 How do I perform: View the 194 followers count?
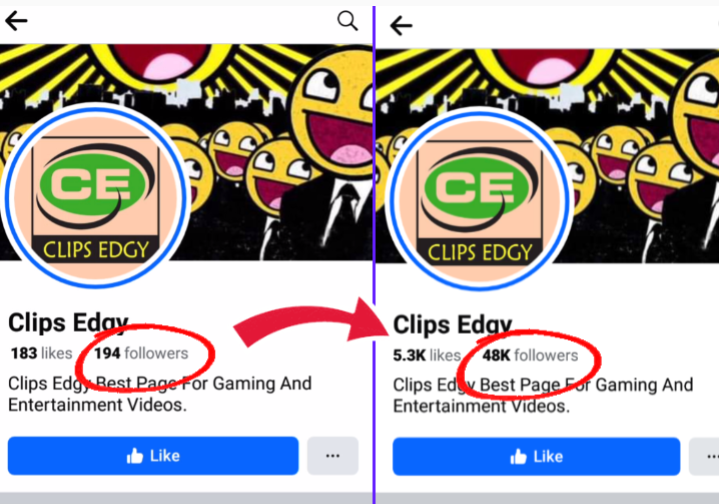141,353
